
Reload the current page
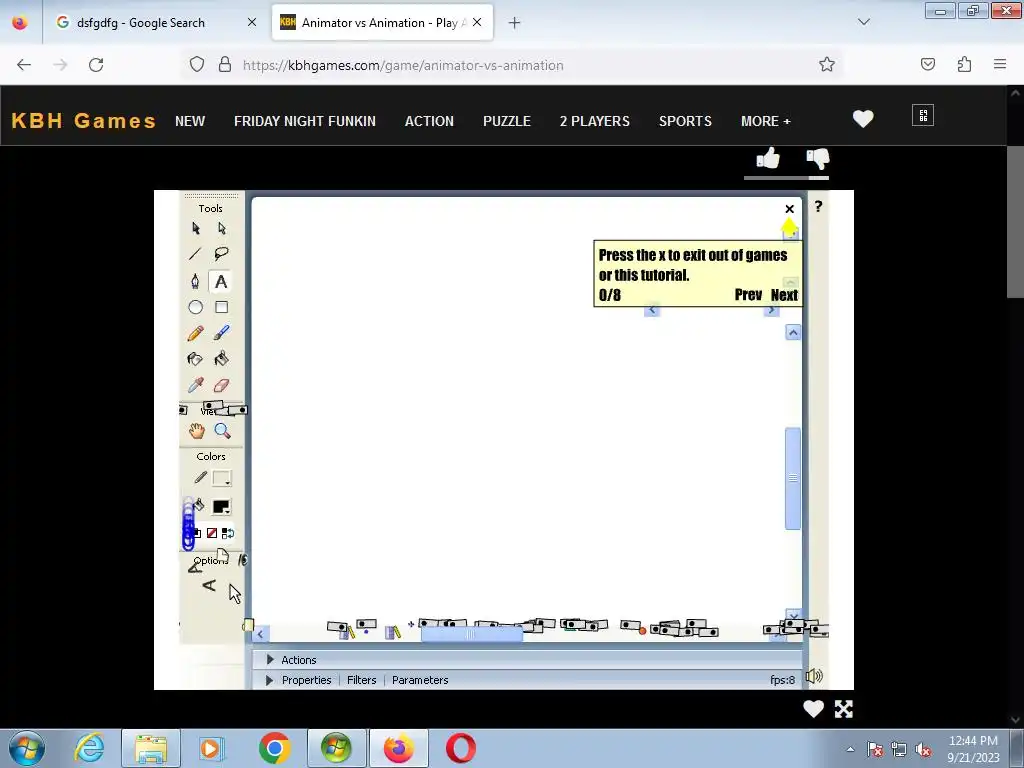pyautogui.click(x=96, y=65)
